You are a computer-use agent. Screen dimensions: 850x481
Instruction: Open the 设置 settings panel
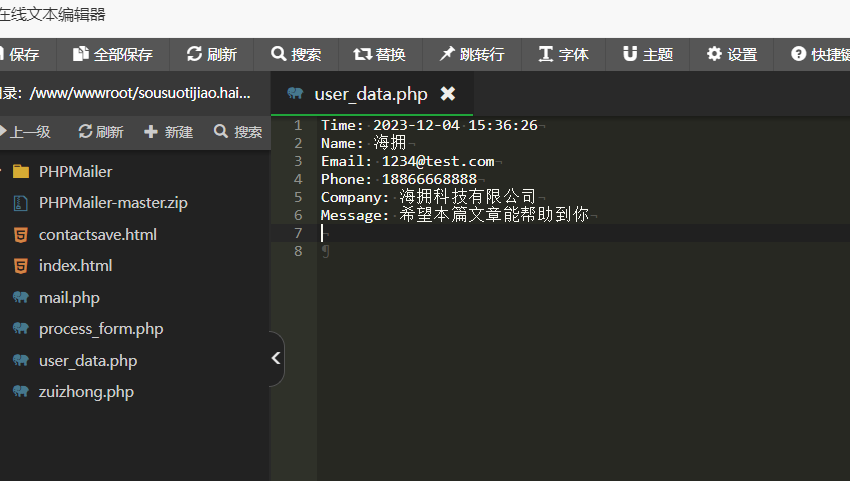pos(731,54)
